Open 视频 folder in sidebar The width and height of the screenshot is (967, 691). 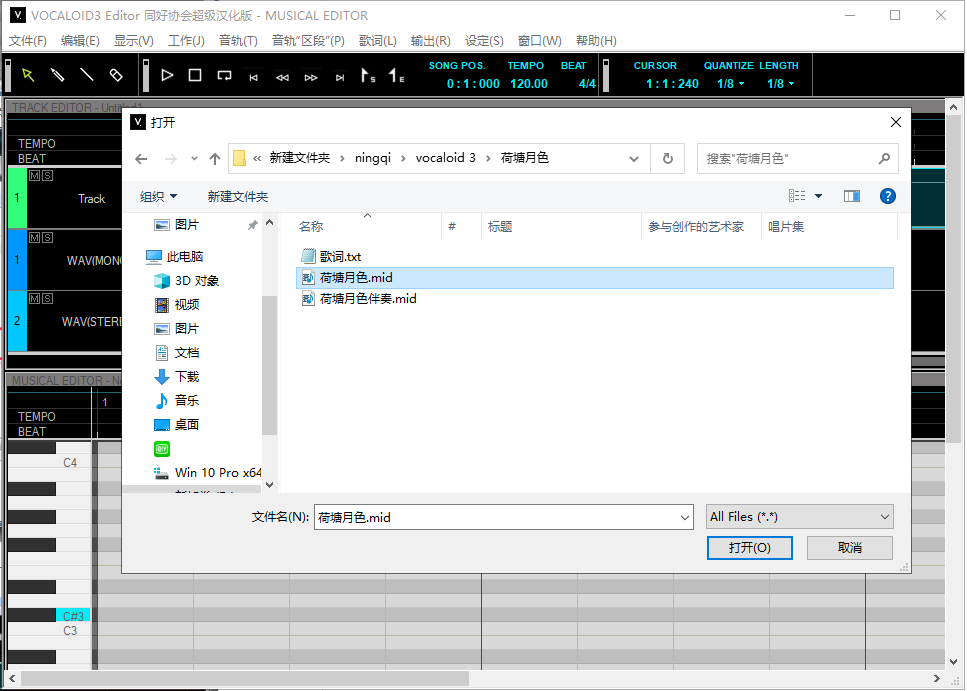(x=177, y=305)
